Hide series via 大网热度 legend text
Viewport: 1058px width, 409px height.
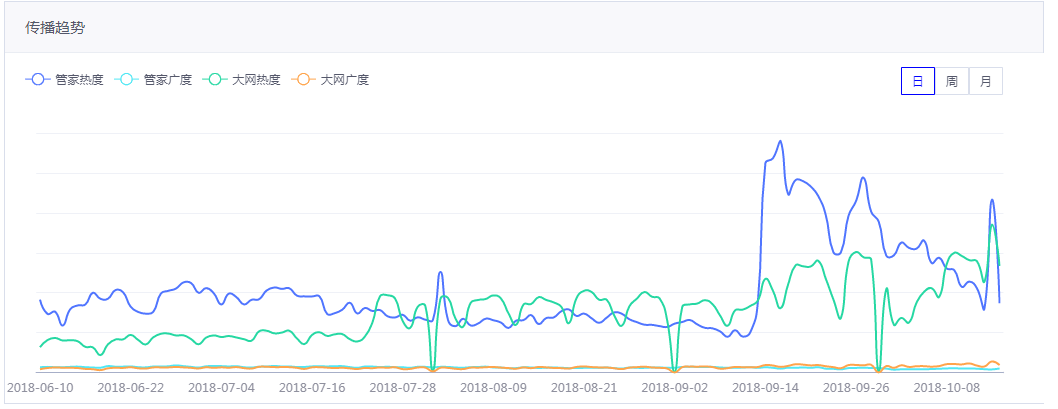point(256,80)
